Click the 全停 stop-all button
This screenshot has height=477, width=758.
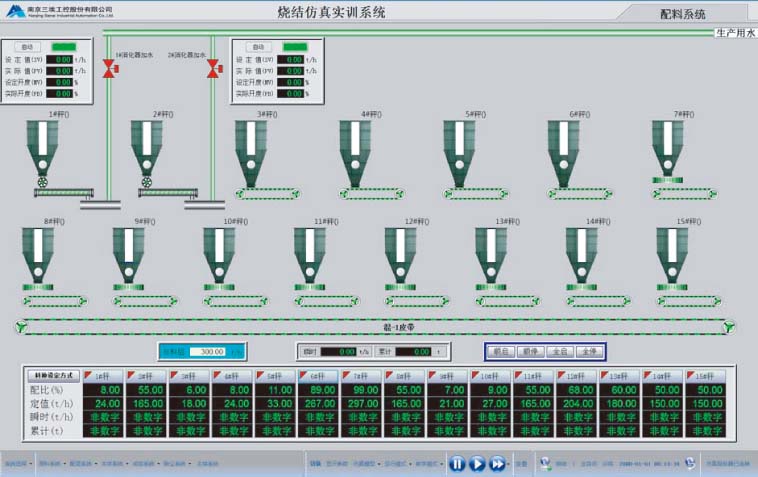pos(589,352)
